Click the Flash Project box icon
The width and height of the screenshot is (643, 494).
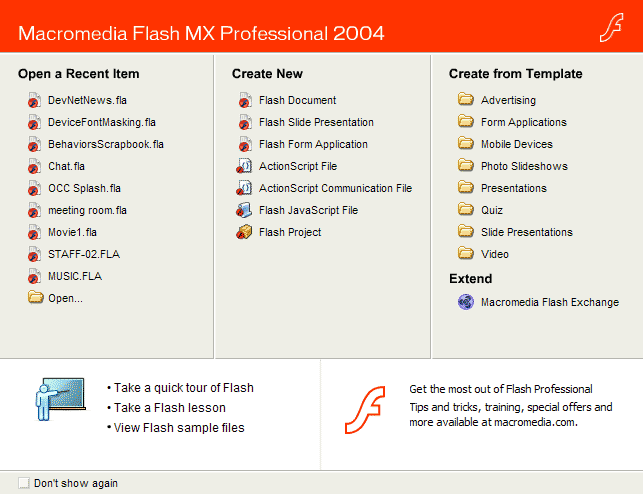244,232
